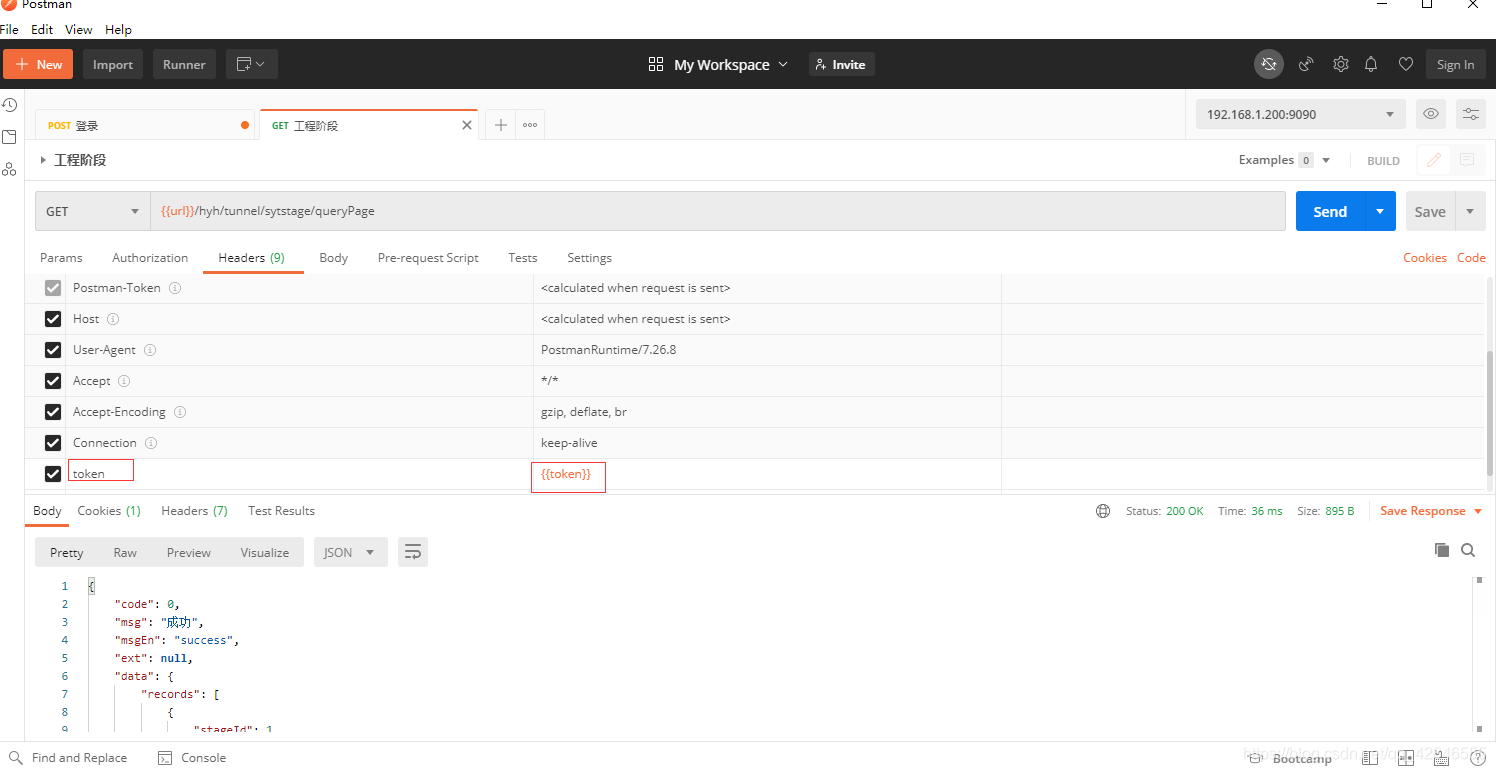Switch to the request Body tab
The height and width of the screenshot is (772, 1496).
click(333, 258)
